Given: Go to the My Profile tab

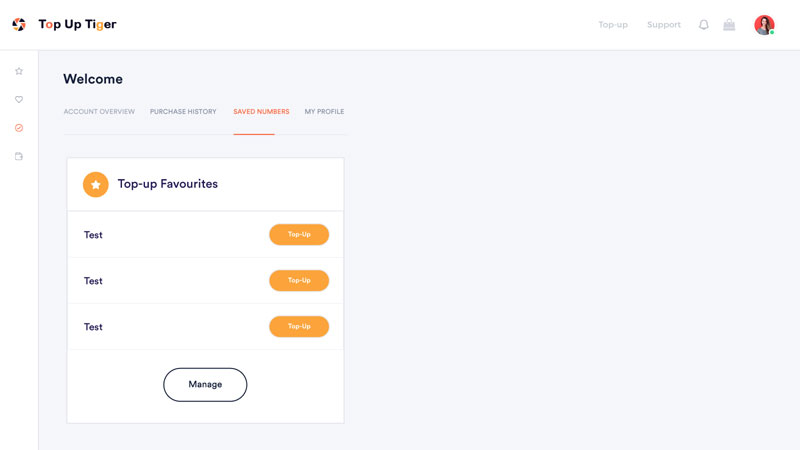Looking at the screenshot, I should [x=324, y=112].
